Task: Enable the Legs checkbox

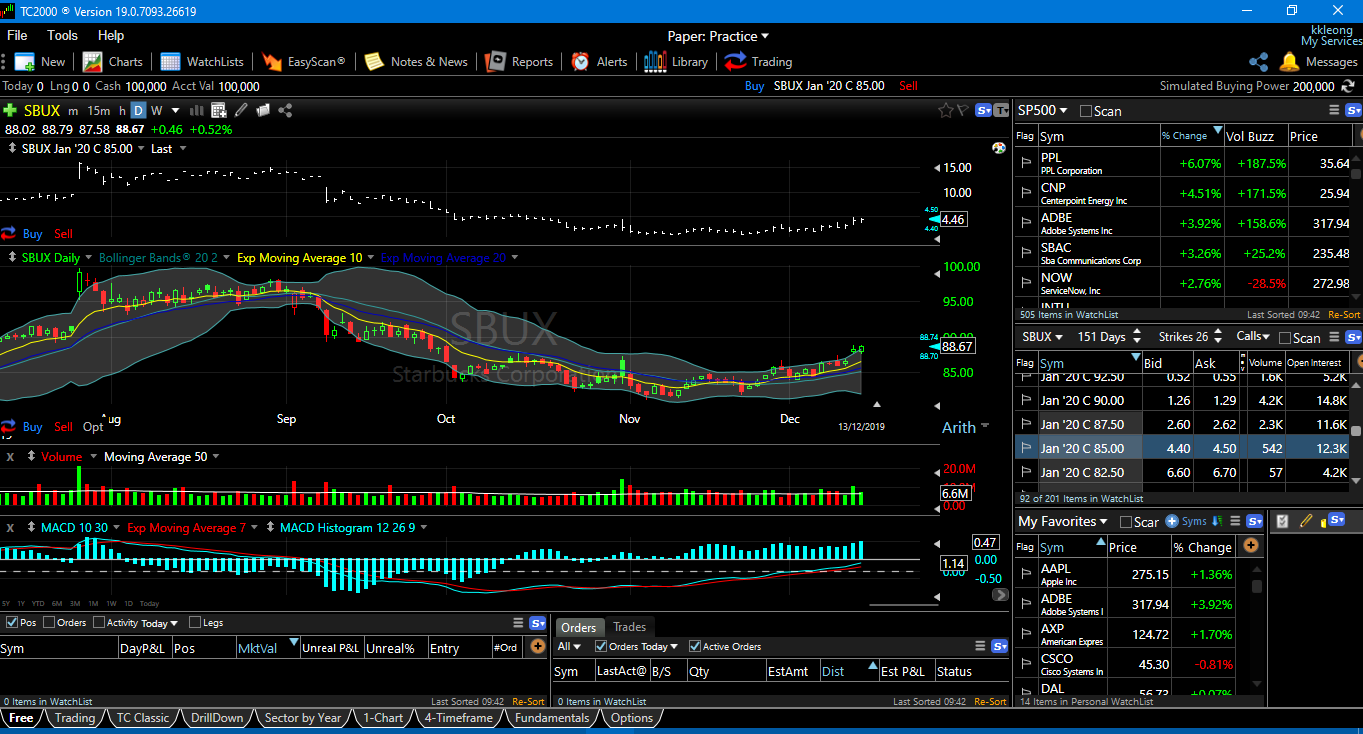Action: (x=195, y=622)
